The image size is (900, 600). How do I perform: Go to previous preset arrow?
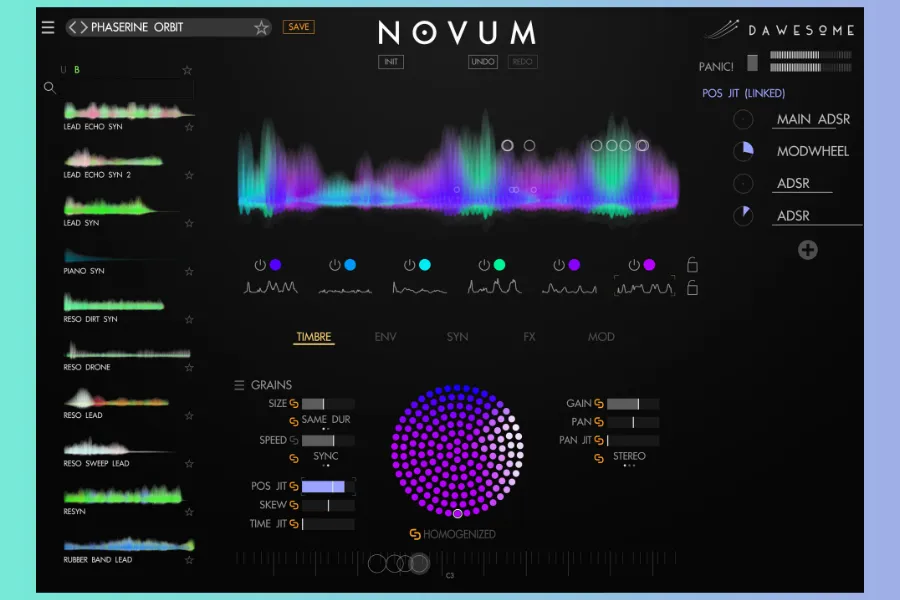tap(72, 27)
